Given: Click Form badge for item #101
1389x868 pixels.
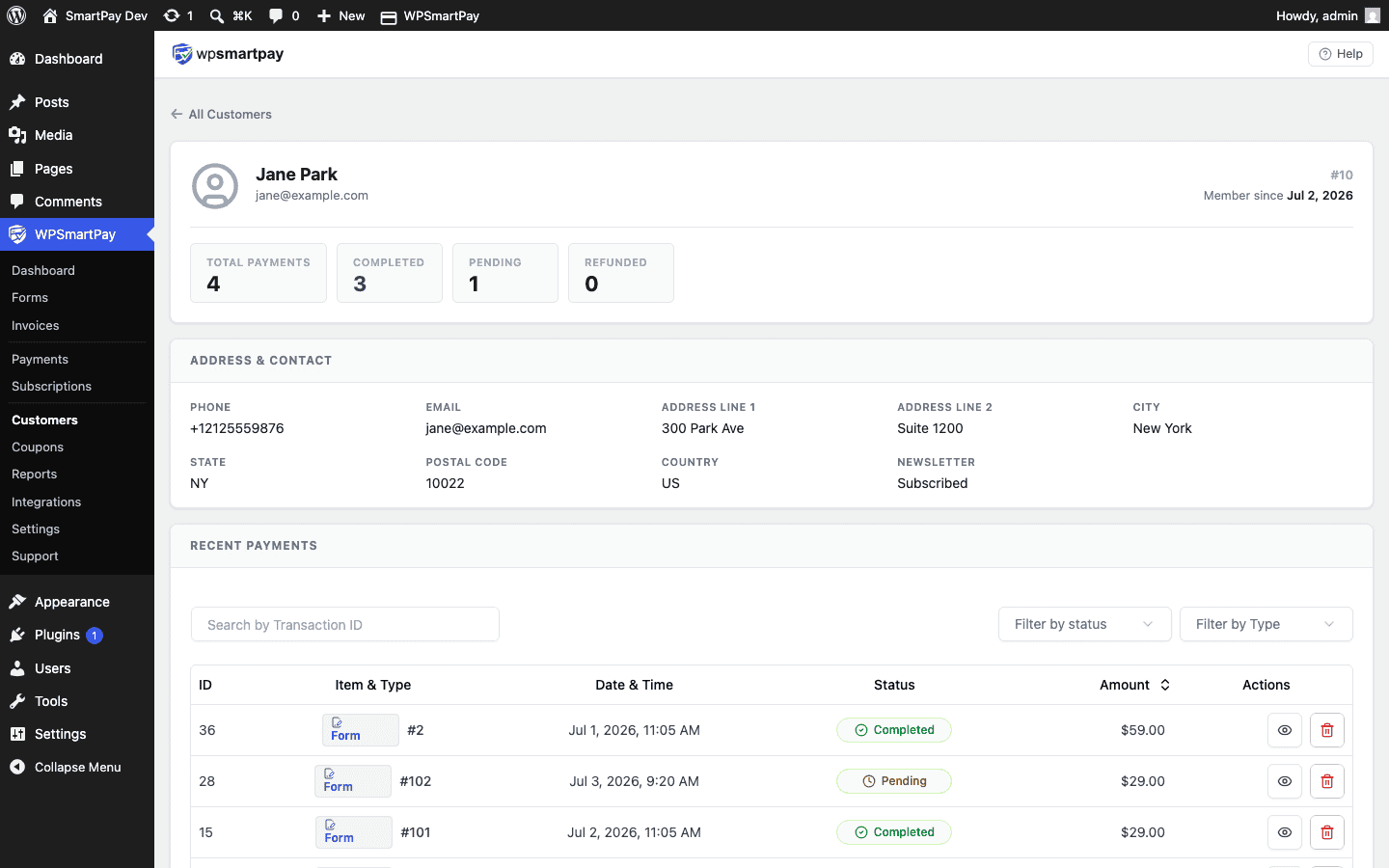Looking at the screenshot, I should coord(354,832).
